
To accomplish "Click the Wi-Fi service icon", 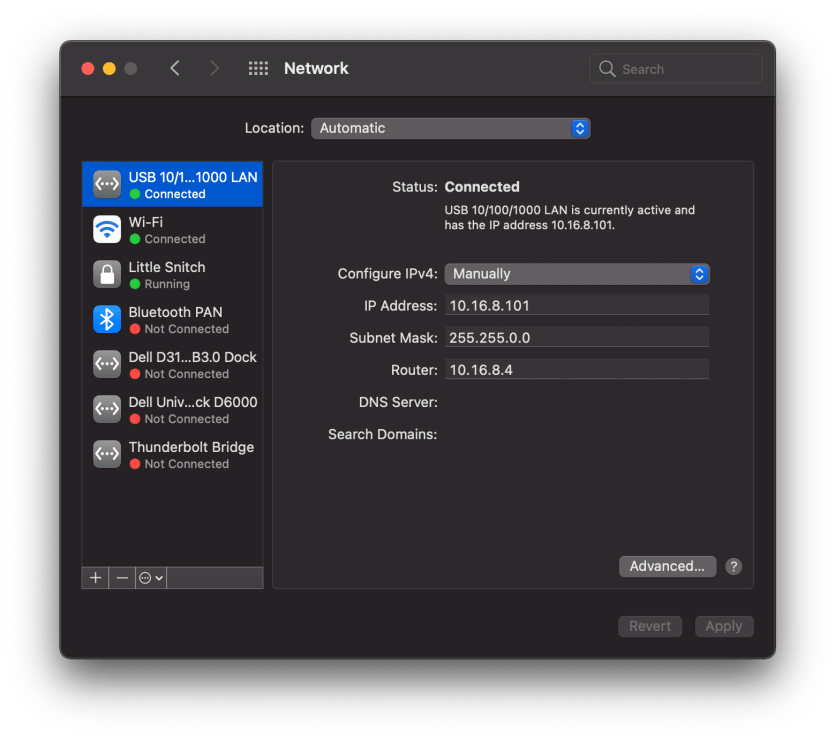I will (x=107, y=229).
